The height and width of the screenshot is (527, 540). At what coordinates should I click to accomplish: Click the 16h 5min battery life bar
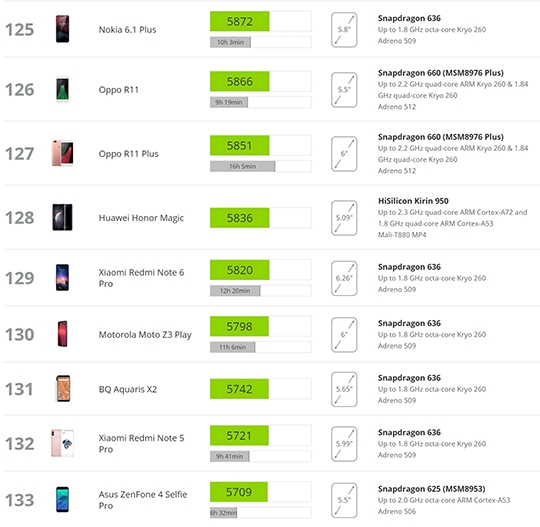[x=242, y=166]
